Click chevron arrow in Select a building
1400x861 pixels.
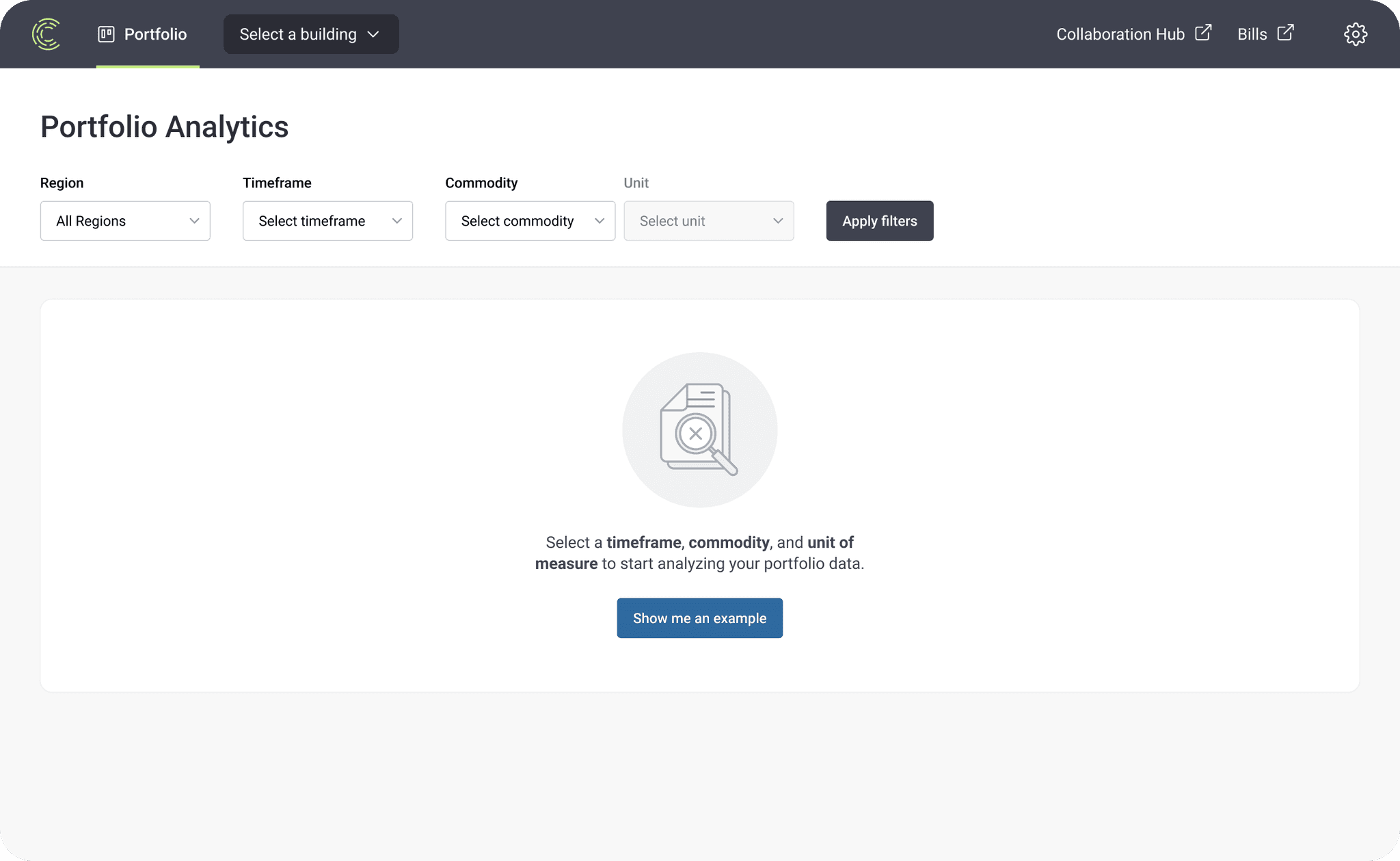(x=373, y=34)
